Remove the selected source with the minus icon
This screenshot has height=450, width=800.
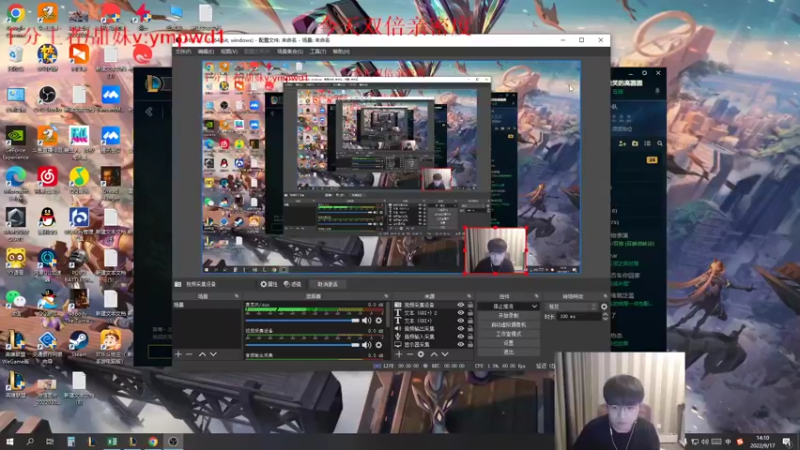(410, 354)
